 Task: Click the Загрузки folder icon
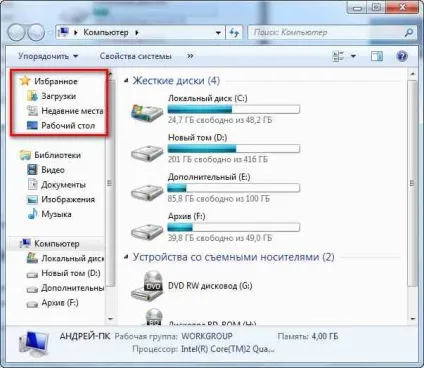coord(32,96)
